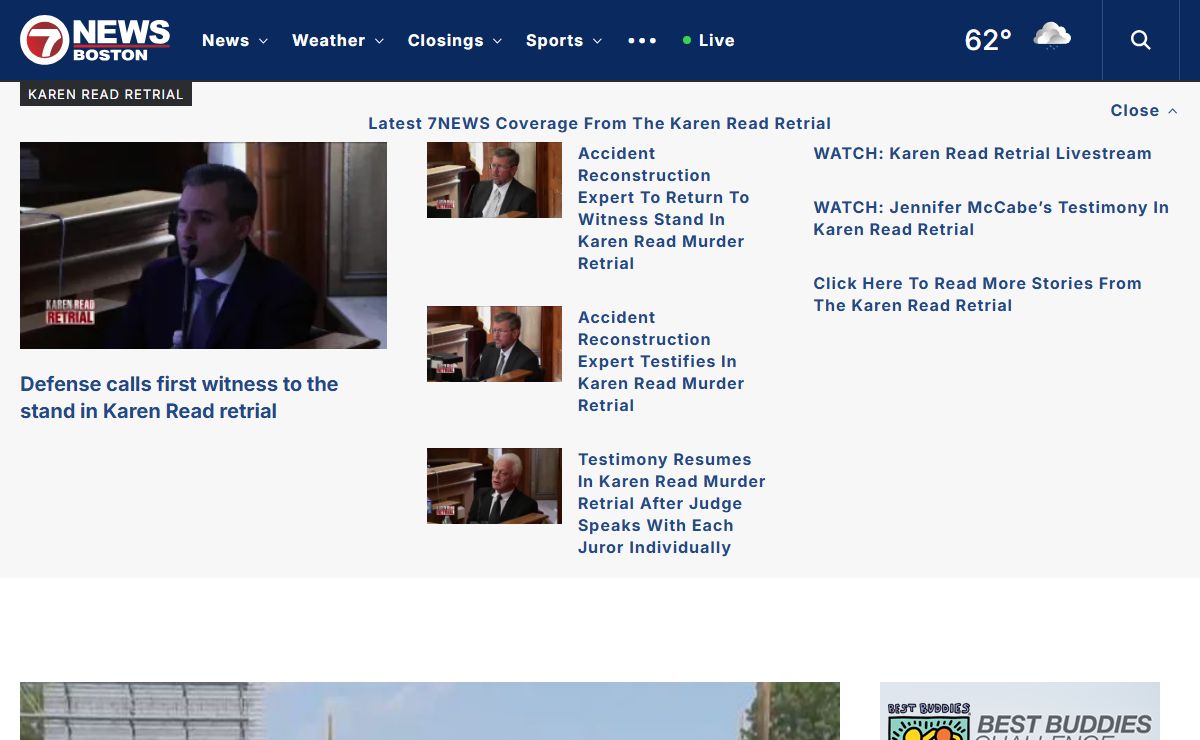Open thumbnail for 'Expert To Return' story
This screenshot has width=1200, height=740.
pos(494,180)
